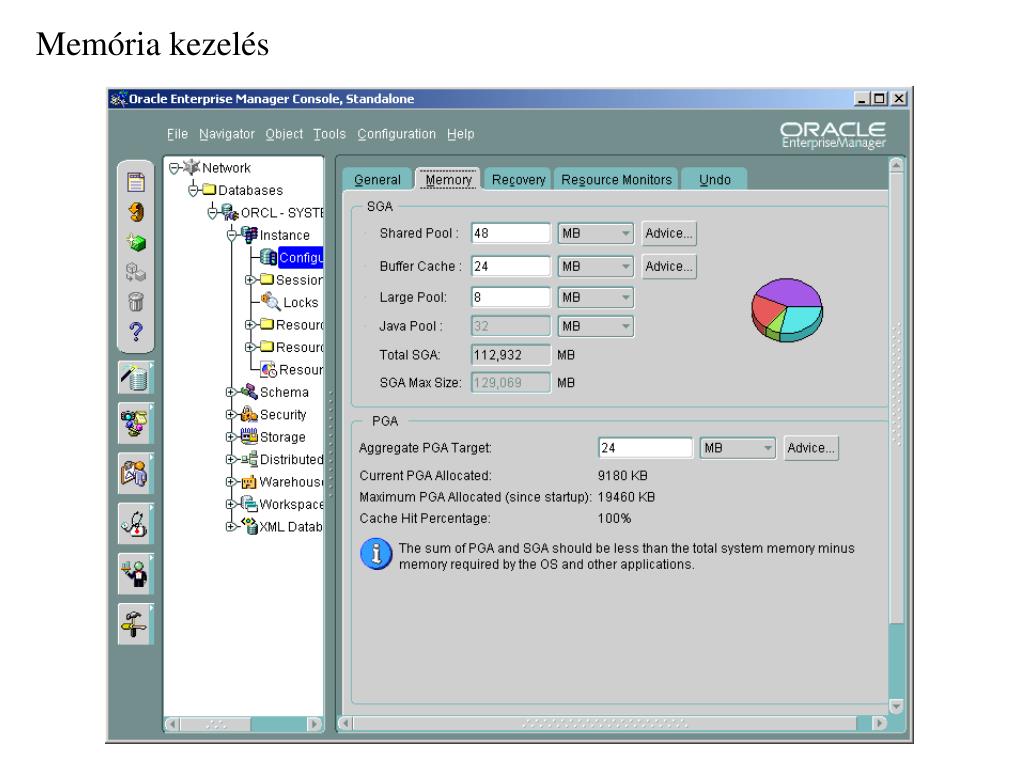Click the green create object icon
Image resolution: width=1024 pixels, height=768 pixels.
coord(136,243)
